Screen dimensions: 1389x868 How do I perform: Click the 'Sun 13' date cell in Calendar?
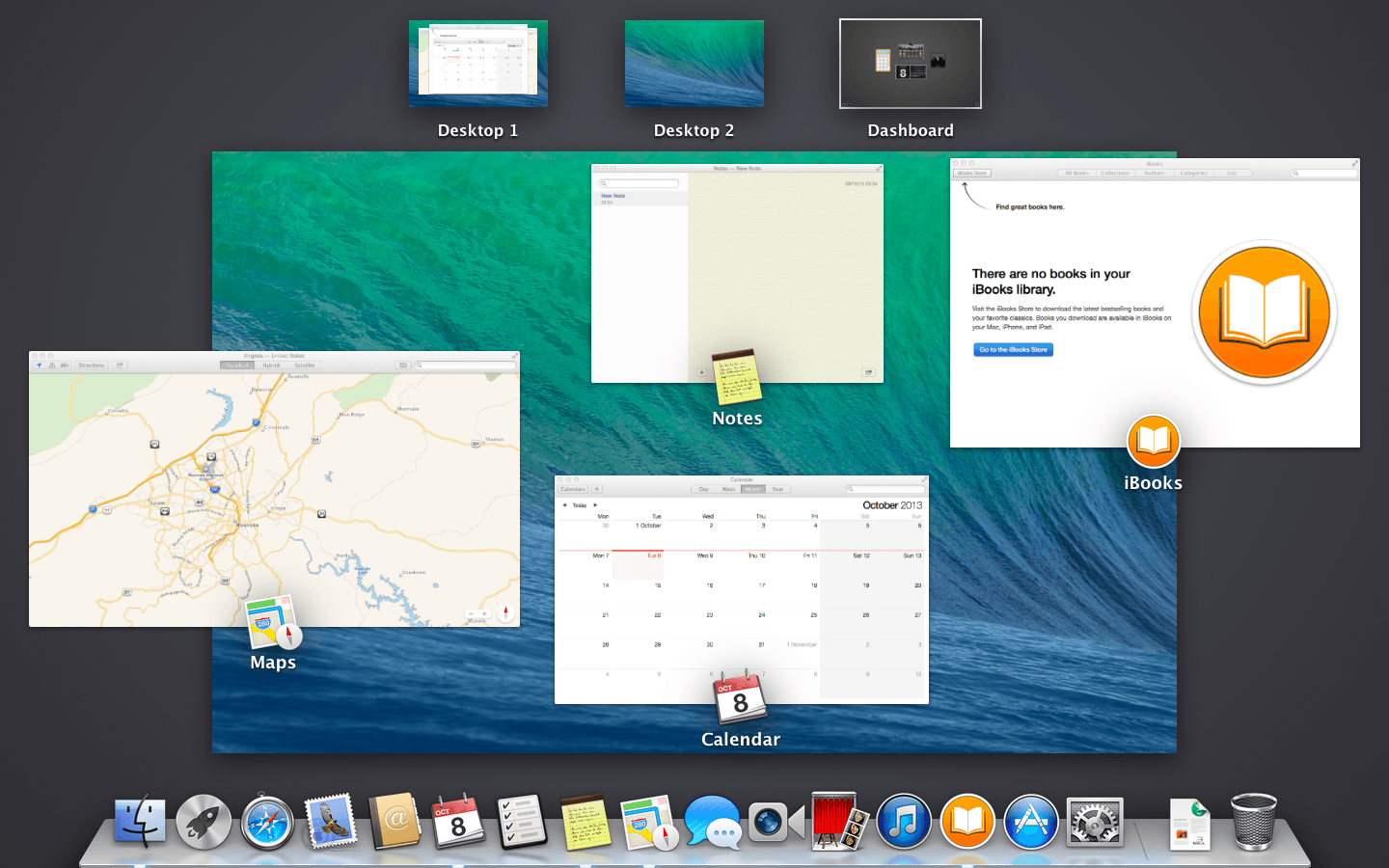click(898, 565)
